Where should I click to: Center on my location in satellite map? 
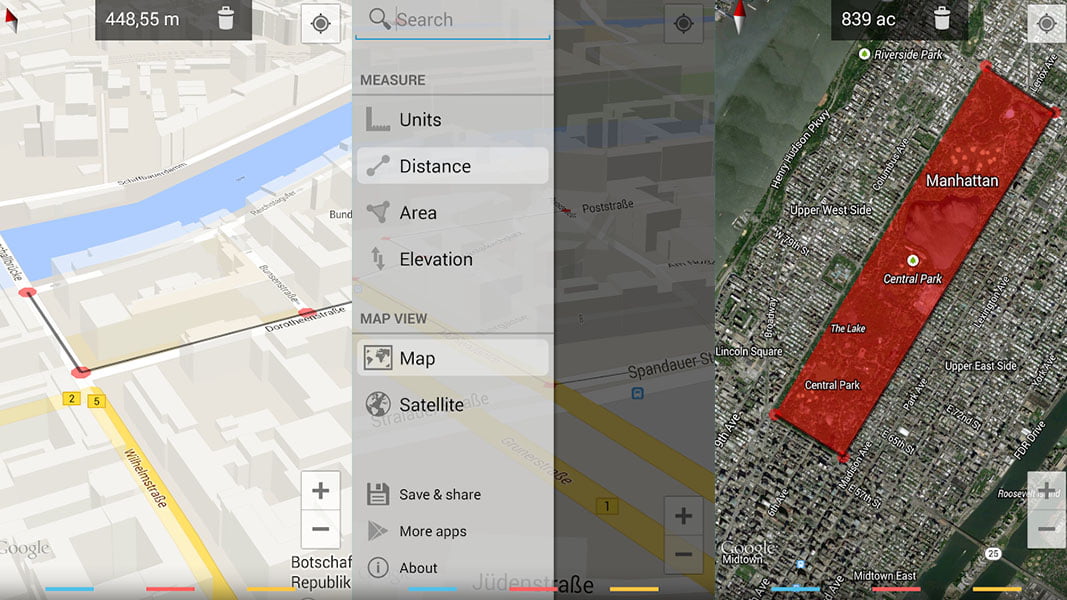[1046, 23]
